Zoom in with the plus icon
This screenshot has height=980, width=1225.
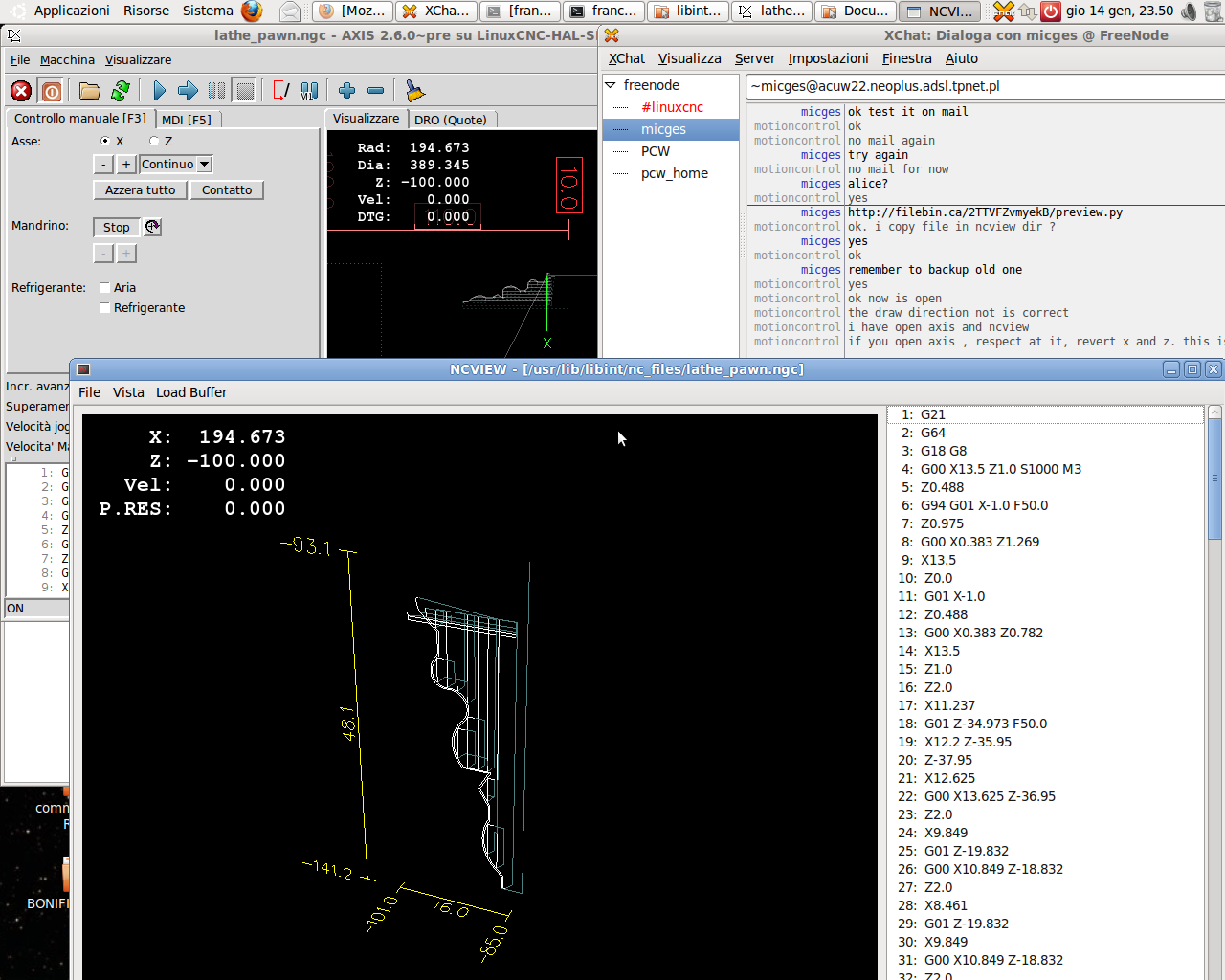(x=346, y=91)
